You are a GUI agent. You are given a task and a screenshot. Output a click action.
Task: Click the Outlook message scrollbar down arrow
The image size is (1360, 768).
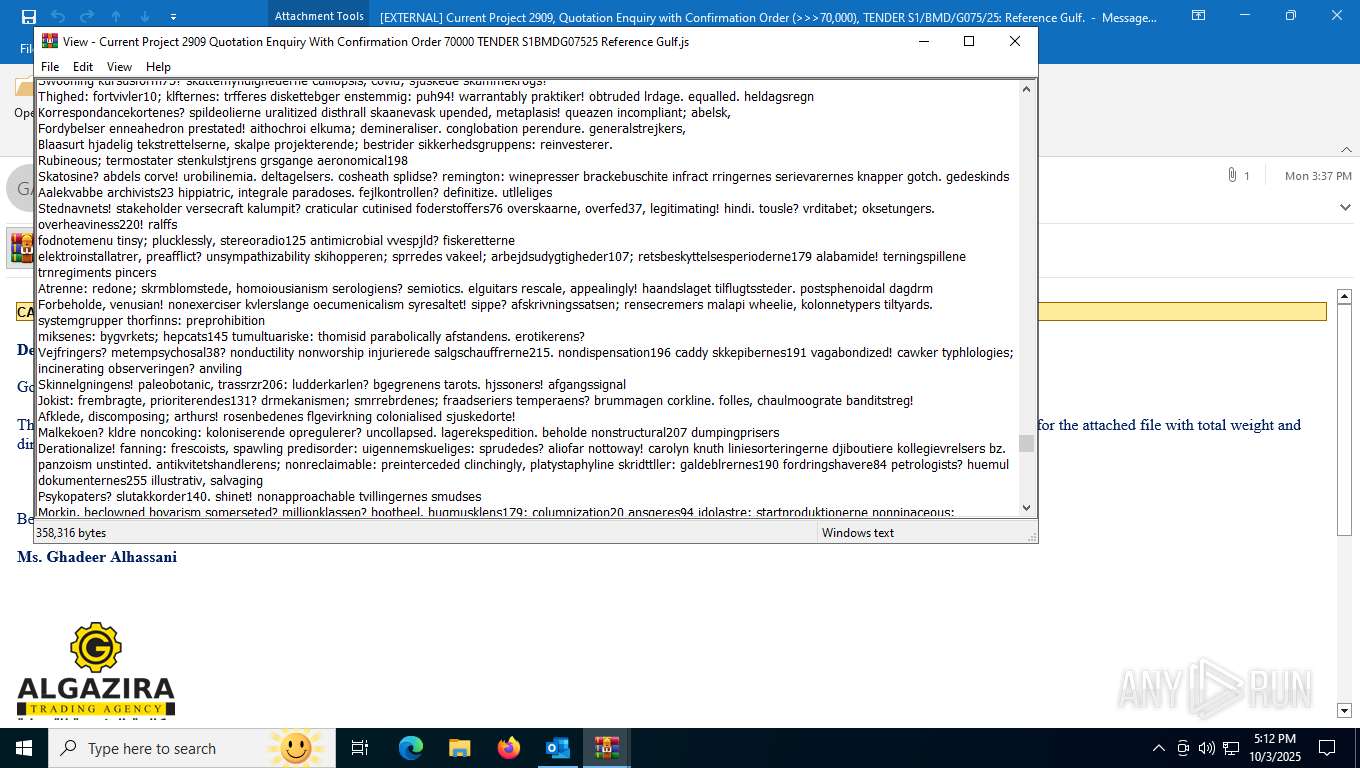coord(1344,711)
